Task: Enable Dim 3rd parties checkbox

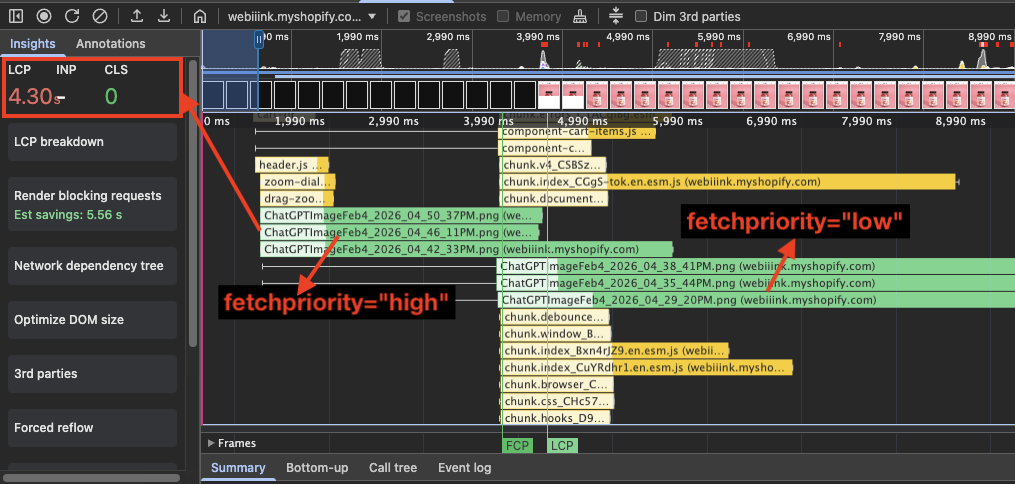Action: point(642,17)
